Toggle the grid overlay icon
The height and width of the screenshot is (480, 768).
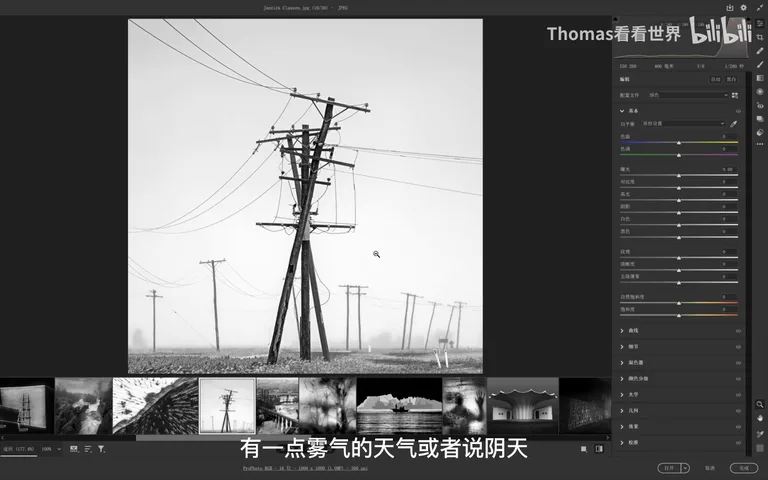click(x=760, y=448)
